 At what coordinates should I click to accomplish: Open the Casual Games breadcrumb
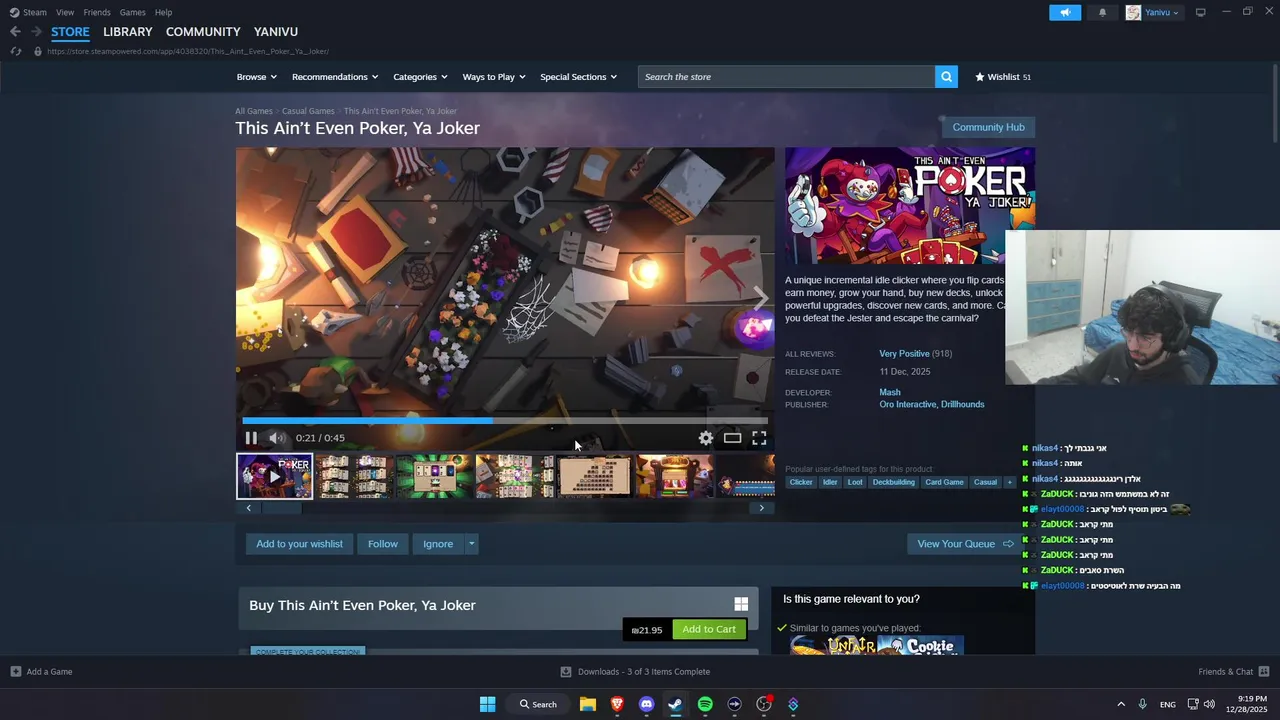click(308, 111)
